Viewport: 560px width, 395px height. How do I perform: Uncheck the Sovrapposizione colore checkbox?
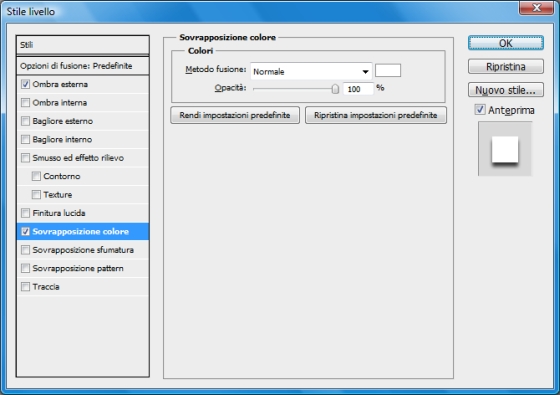(25, 231)
